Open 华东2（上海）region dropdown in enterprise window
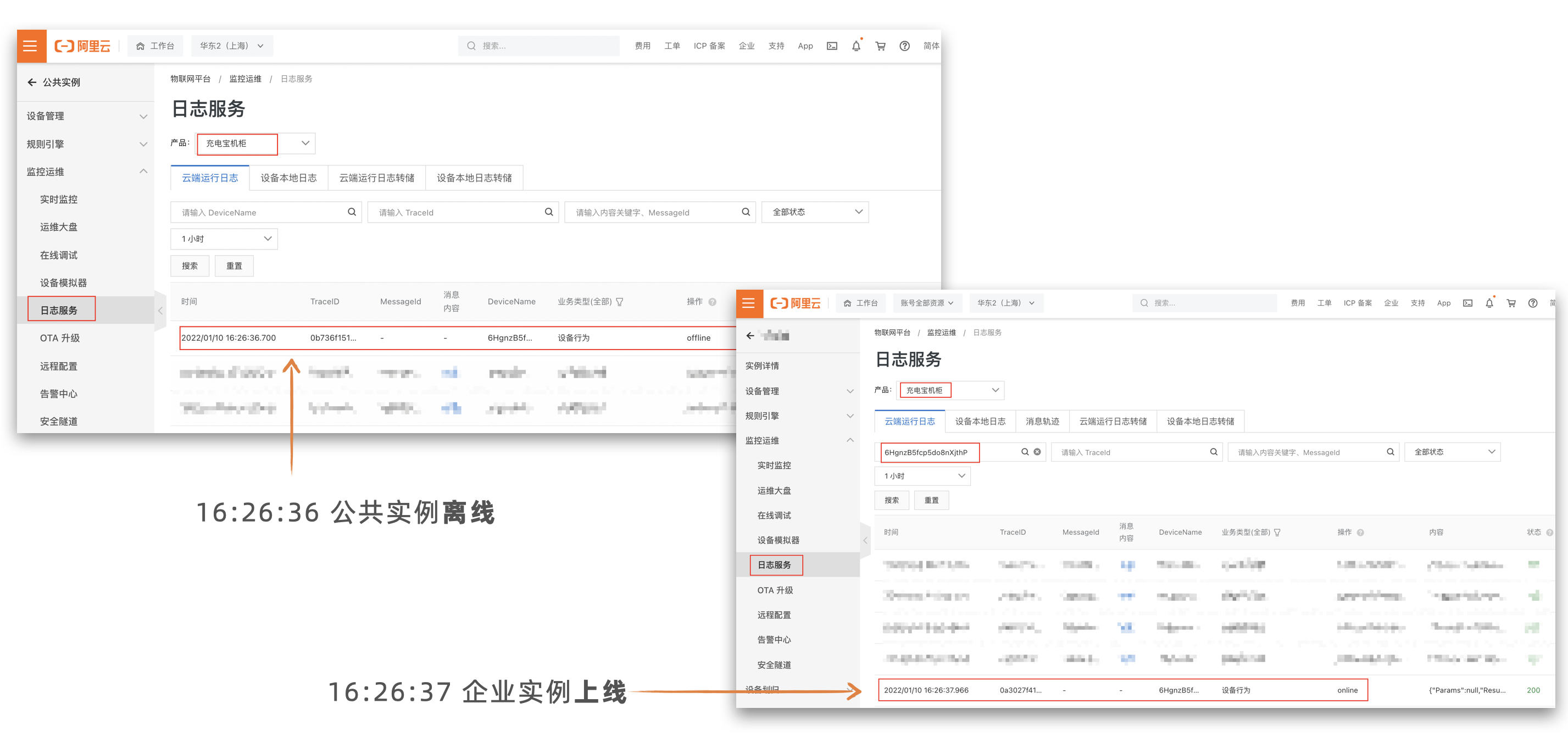The height and width of the screenshot is (753, 1568). pos(1005,303)
